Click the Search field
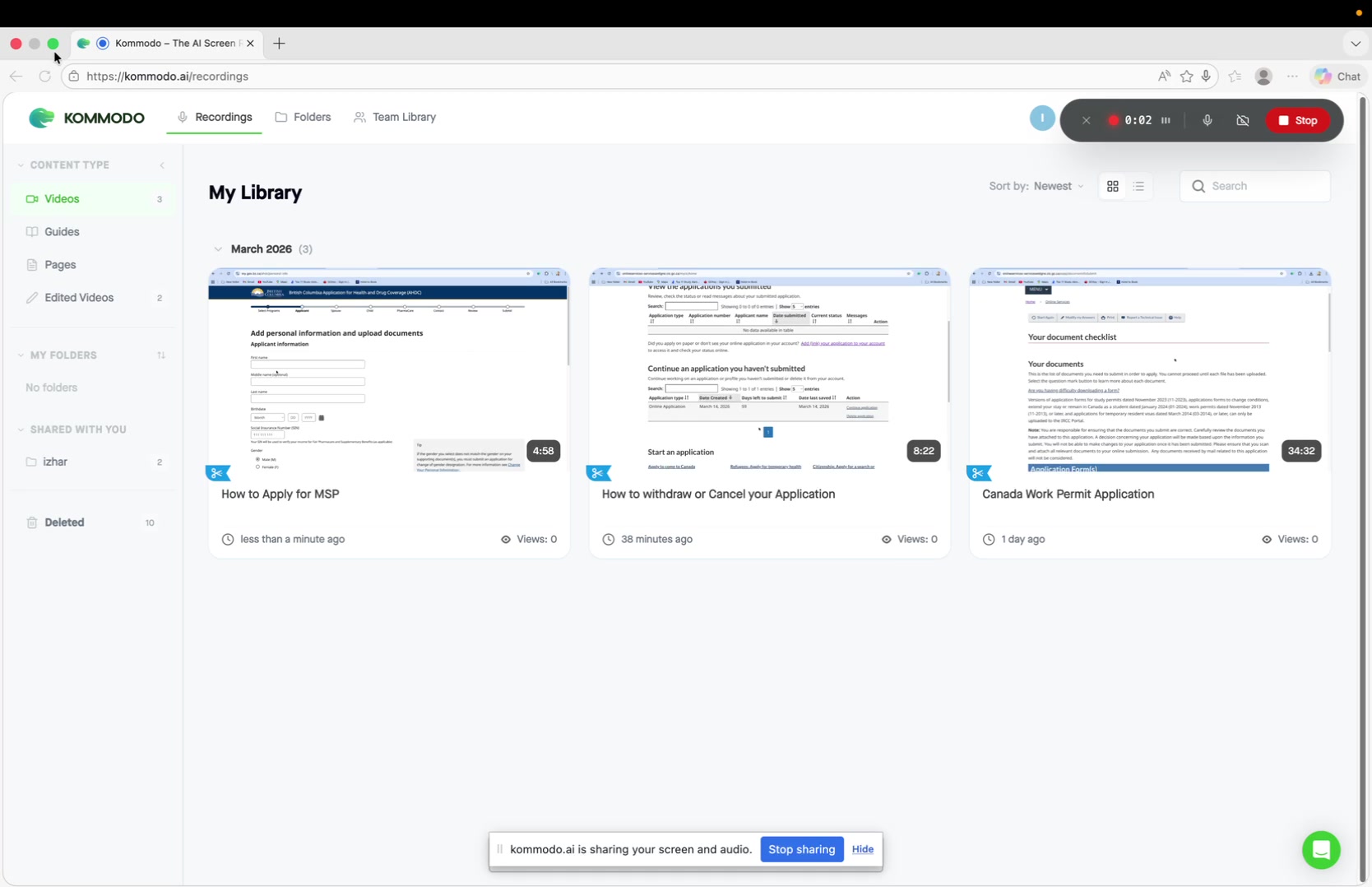Viewport: 1372px width, 887px height. pos(1255,186)
